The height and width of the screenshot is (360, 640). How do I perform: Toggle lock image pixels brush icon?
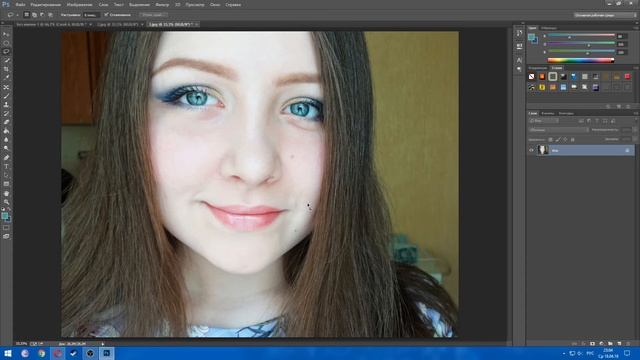[558, 140]
